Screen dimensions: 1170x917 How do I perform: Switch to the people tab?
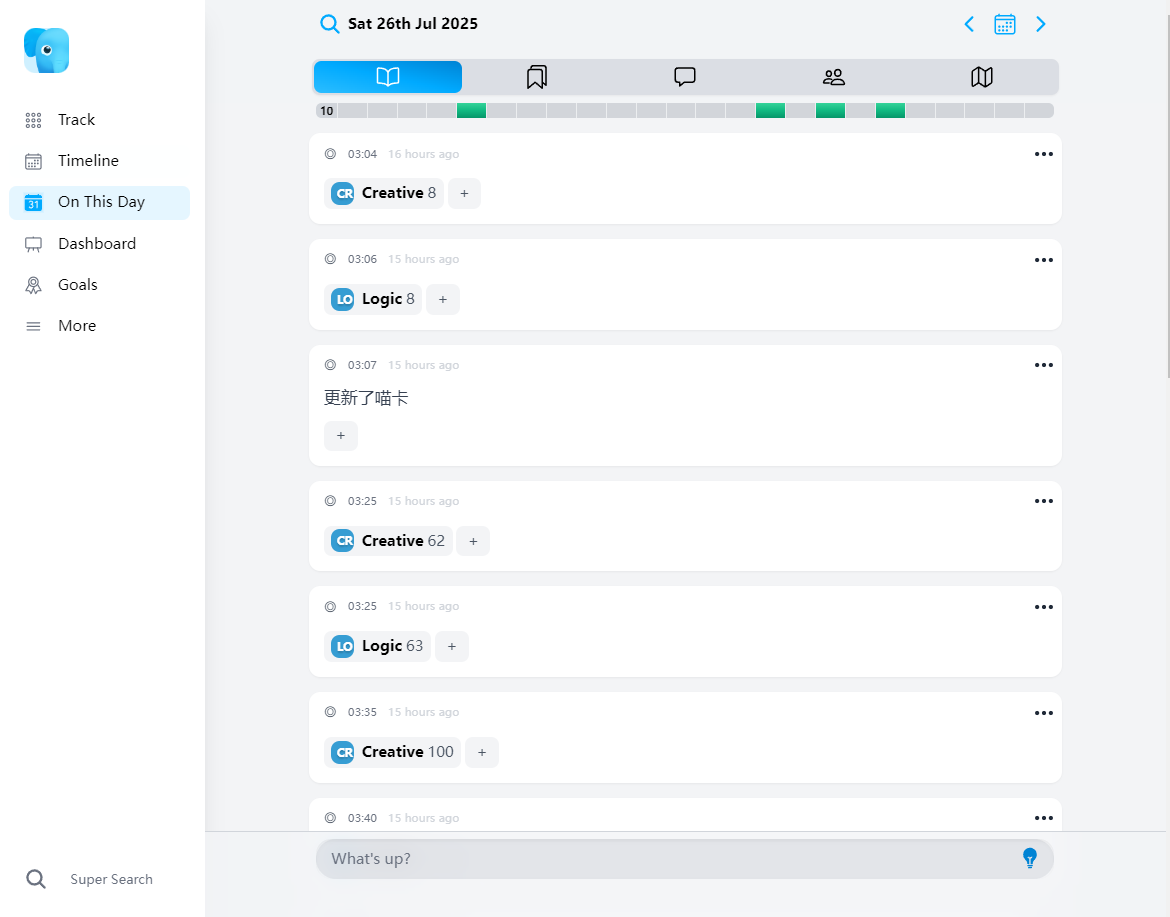[833, 77]
